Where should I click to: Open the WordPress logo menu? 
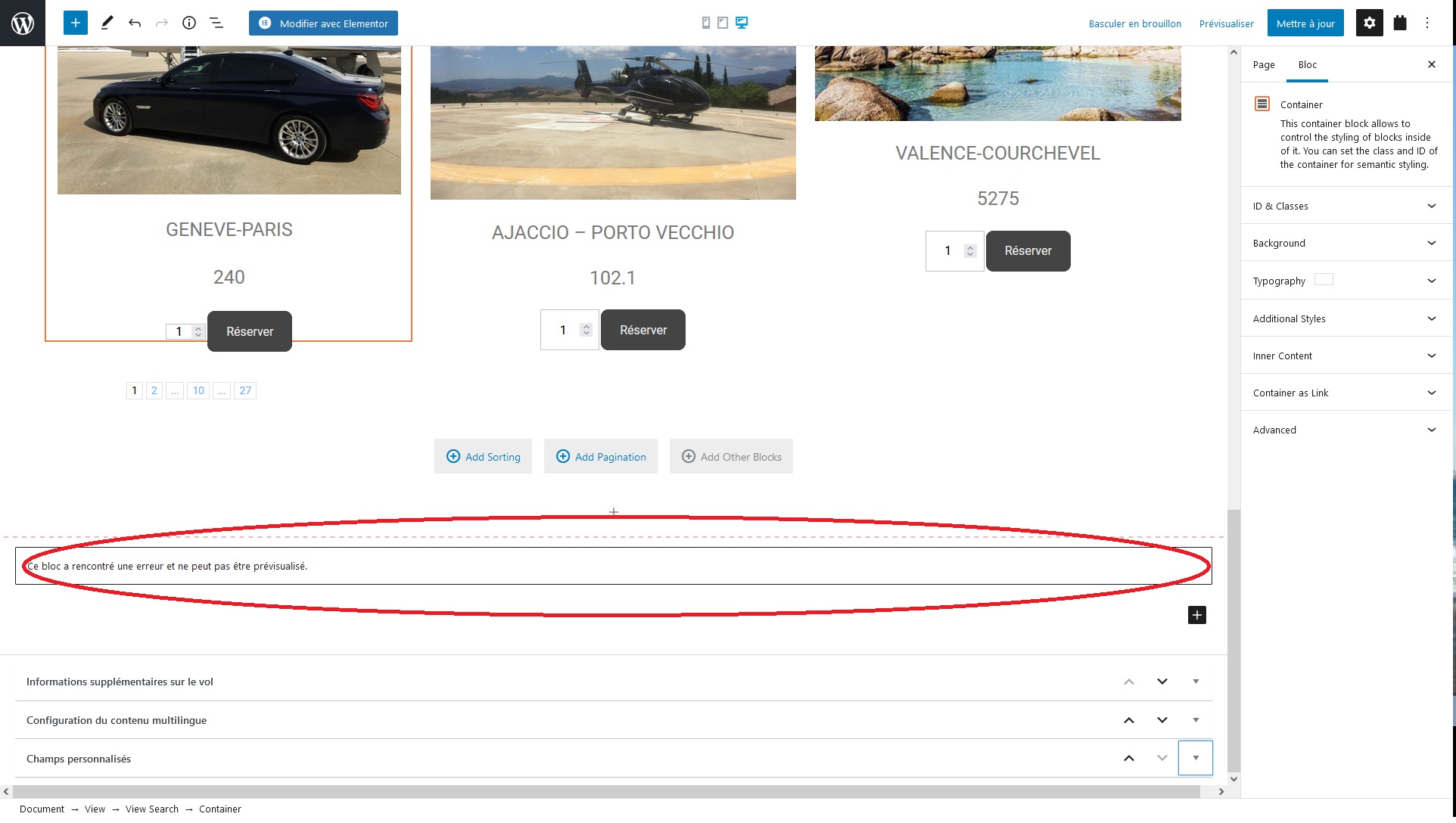click(23, 23)
